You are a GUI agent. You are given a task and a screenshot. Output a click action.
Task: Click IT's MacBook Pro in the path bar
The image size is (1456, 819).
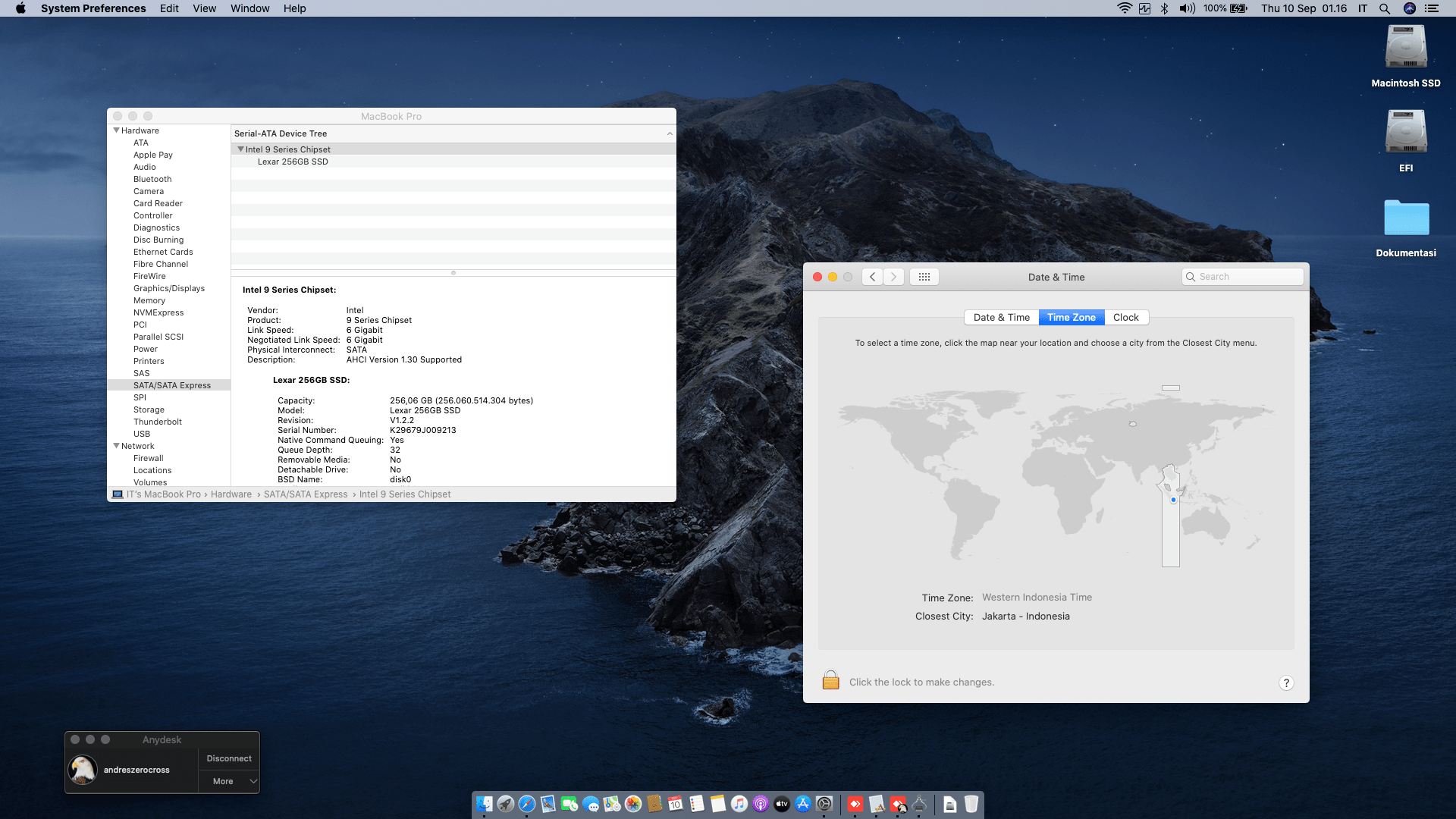point(164,494)
